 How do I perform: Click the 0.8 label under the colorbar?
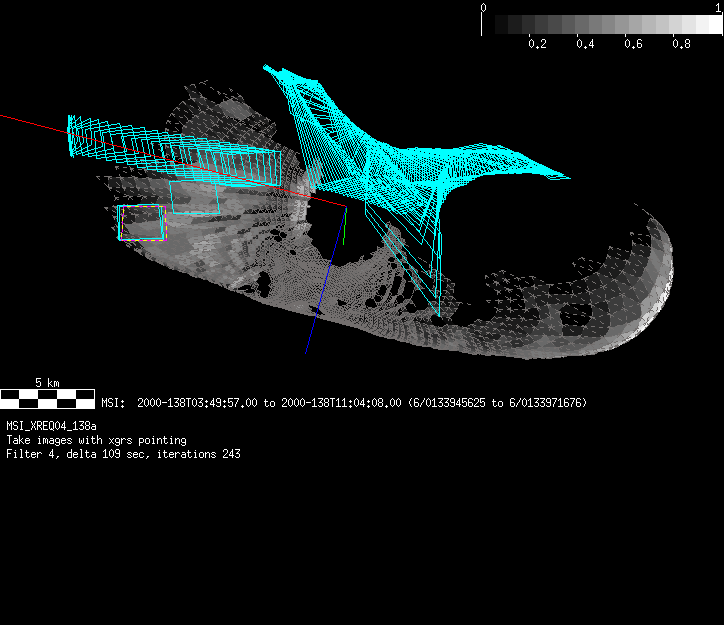point(681,45)
